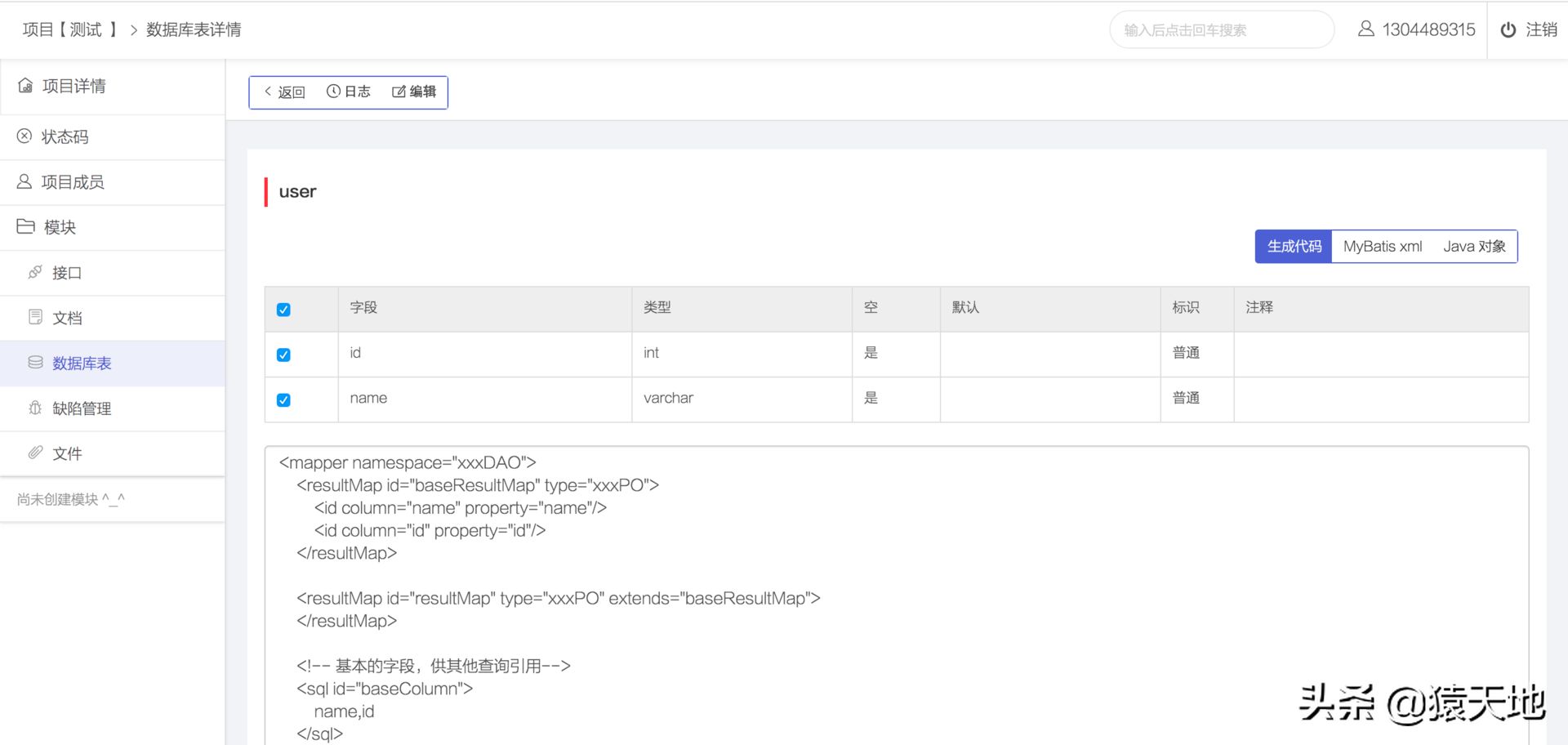Click the folder icon beside 模块

tap(26, 226)
